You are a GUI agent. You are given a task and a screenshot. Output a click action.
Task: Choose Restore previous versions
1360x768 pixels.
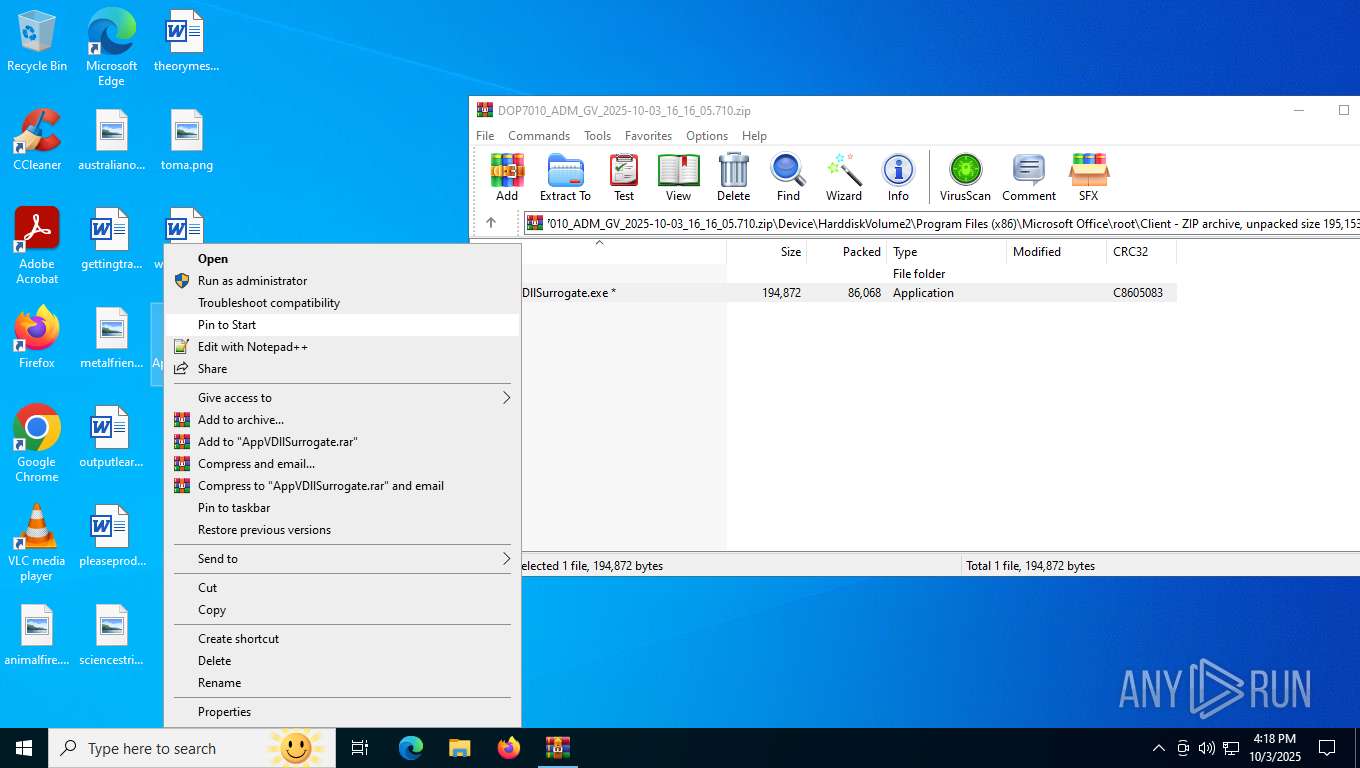(x=342, y=530)
